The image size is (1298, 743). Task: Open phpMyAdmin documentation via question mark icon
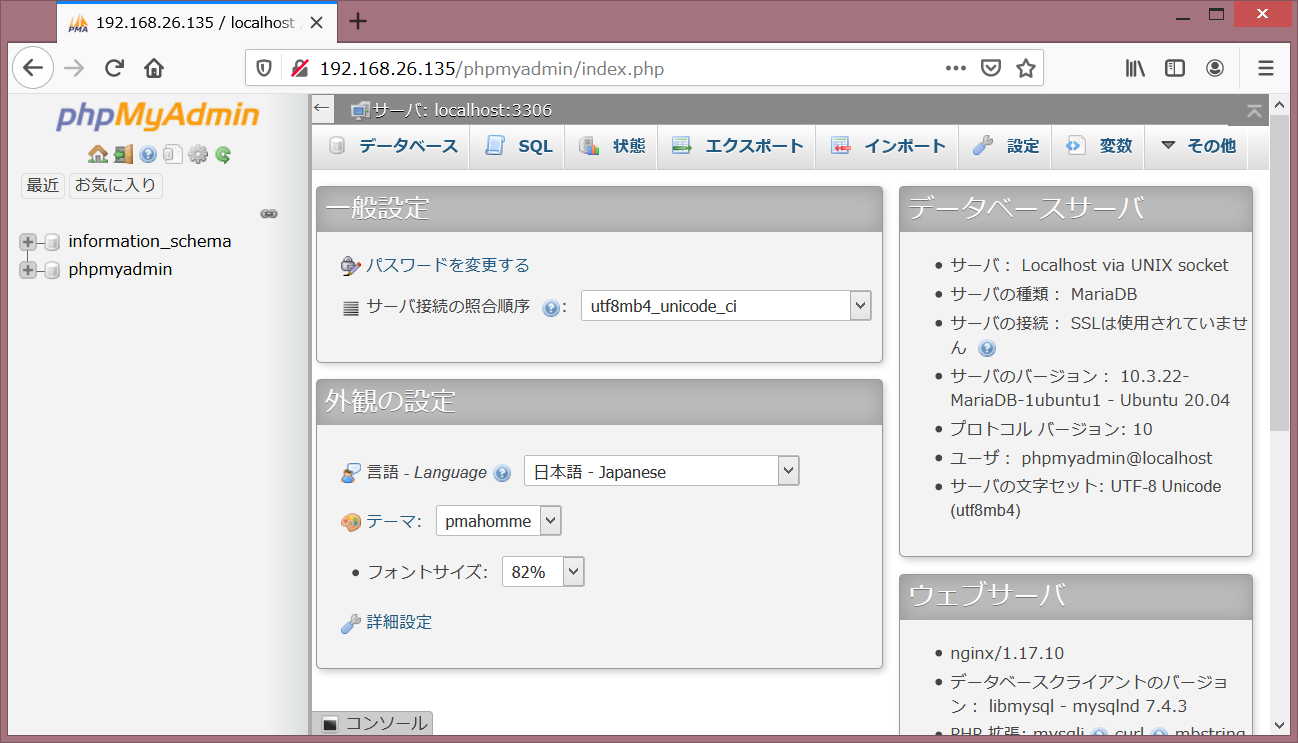click(148, 154)
